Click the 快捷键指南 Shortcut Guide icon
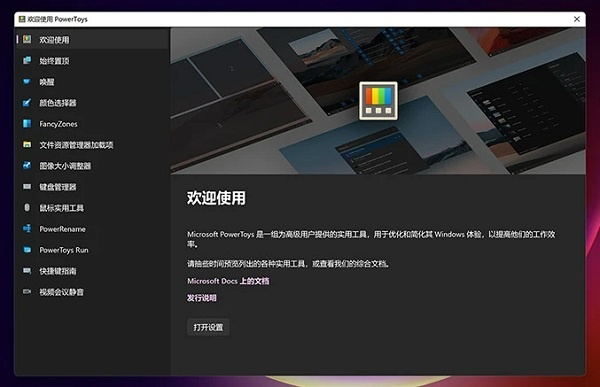600x387 pixels. point(27,271)
